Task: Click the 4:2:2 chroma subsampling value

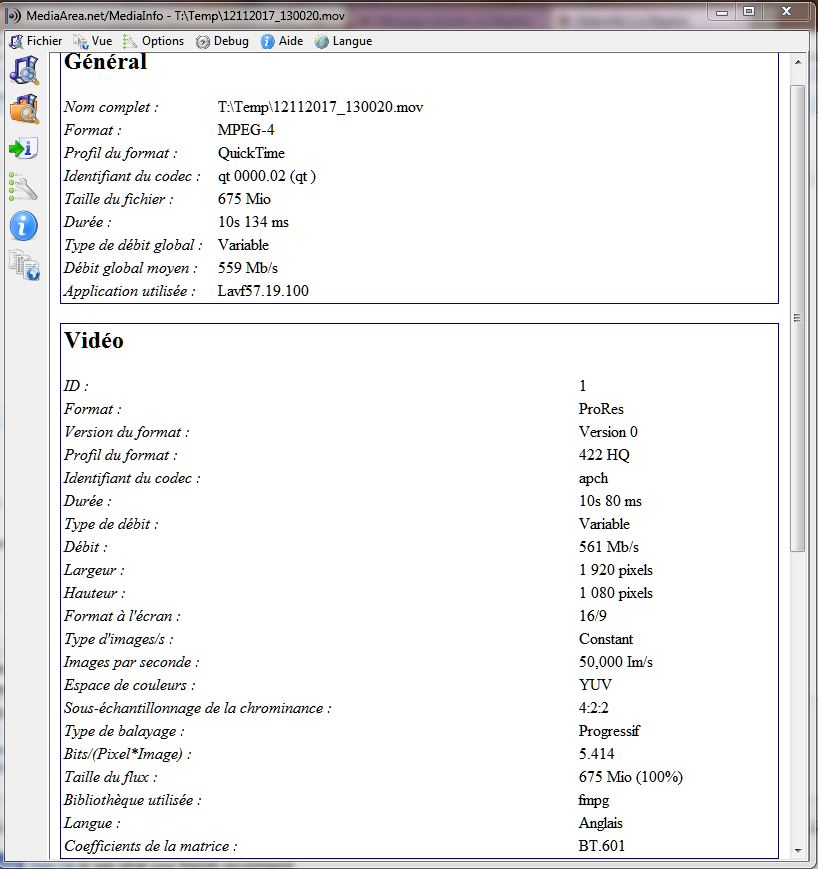Action: (x=594, y=708)
